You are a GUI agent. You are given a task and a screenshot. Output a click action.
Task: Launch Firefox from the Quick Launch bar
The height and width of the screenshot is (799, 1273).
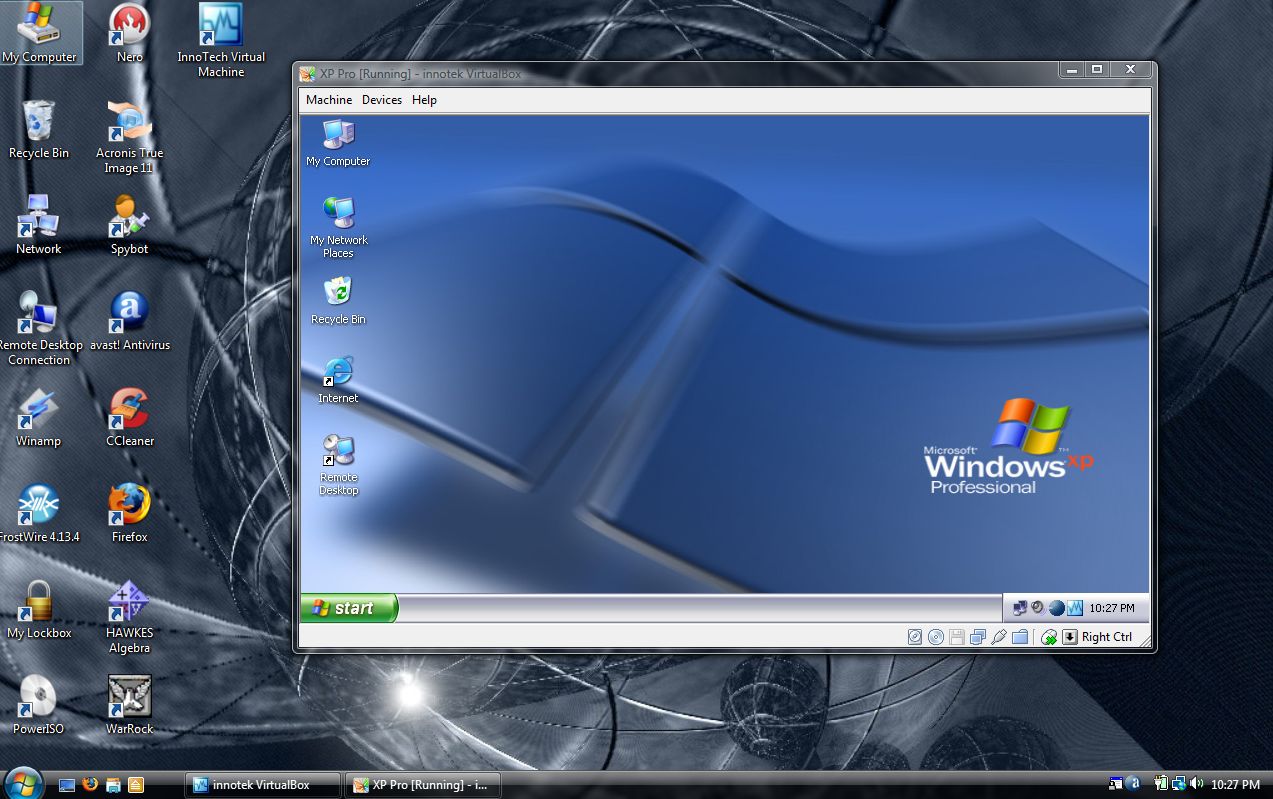(90, 785)
